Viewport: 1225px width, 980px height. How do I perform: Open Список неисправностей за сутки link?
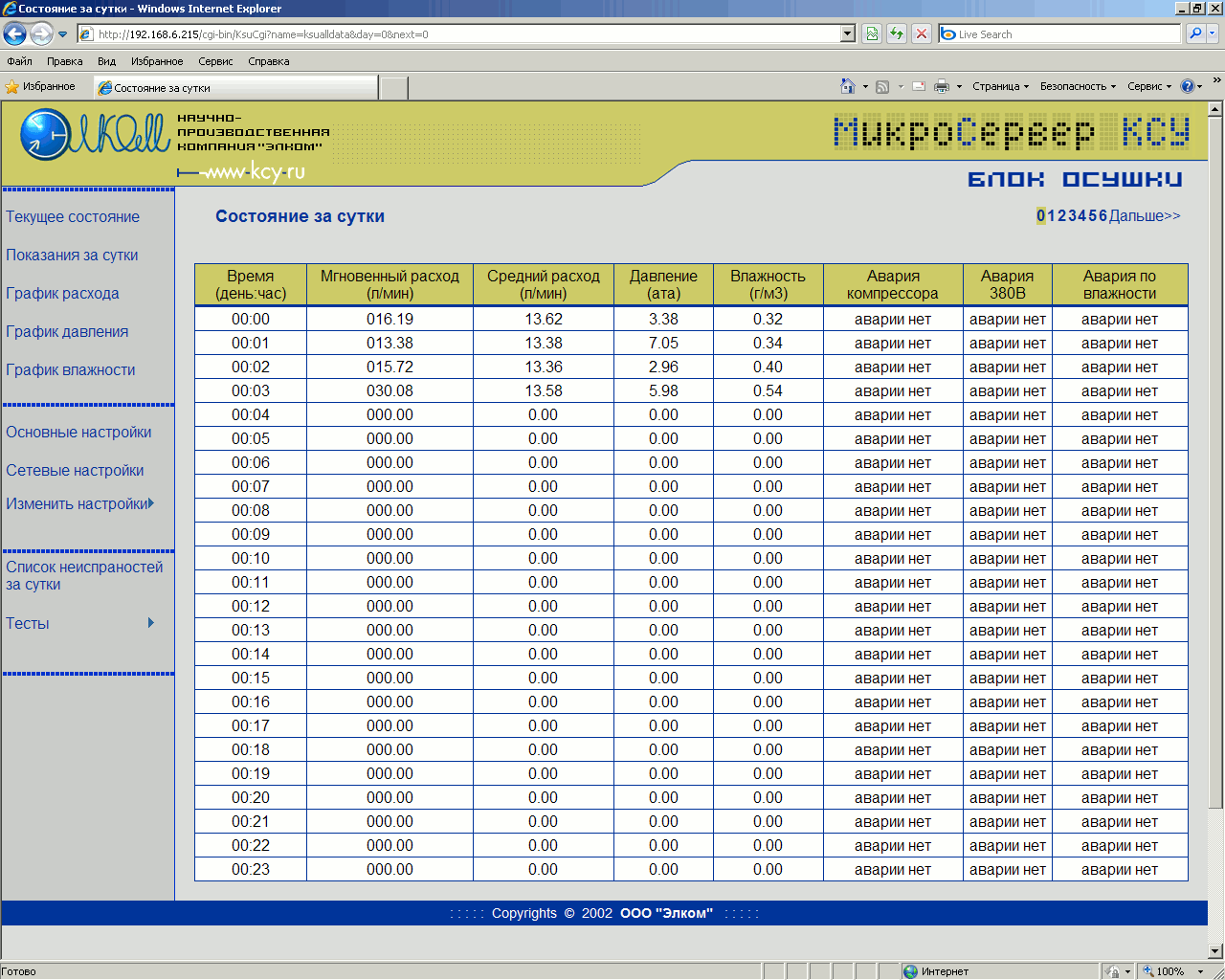pos(84,576)
